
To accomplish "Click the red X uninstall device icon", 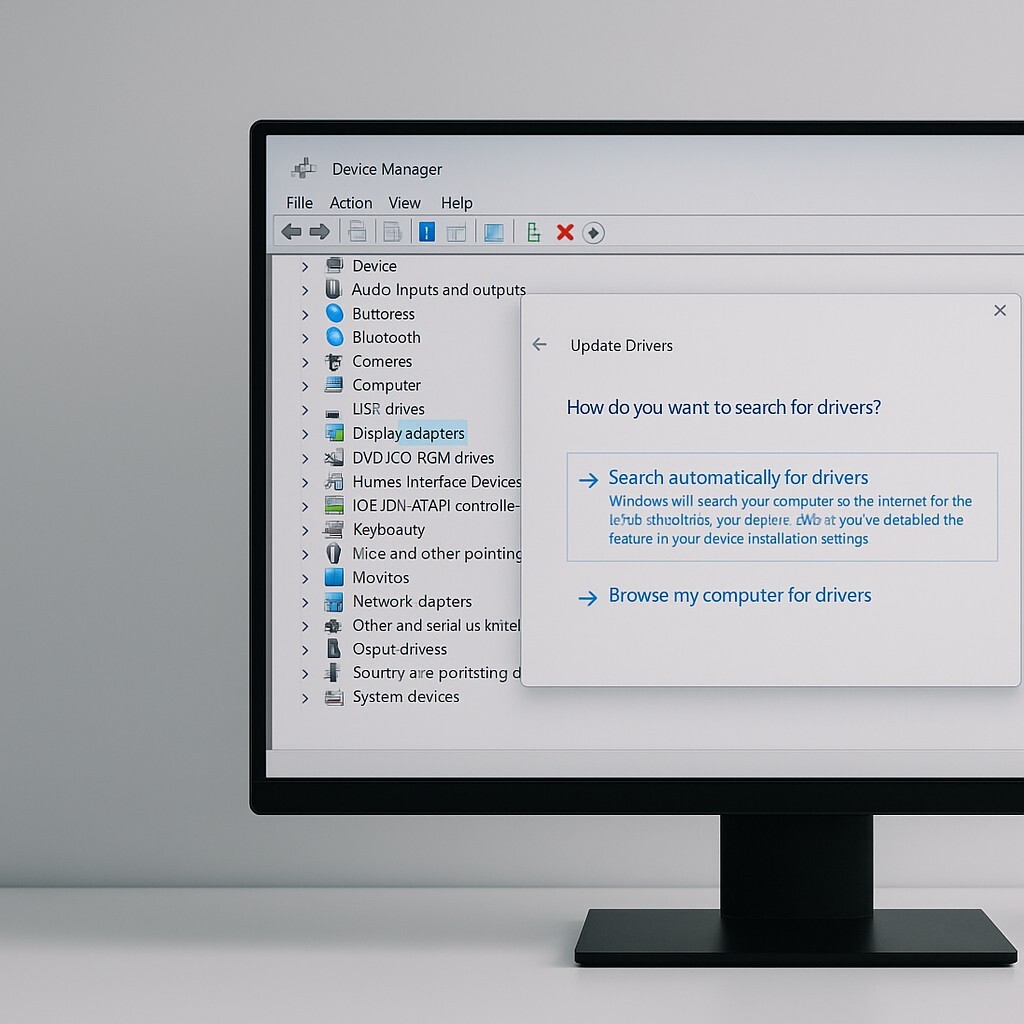I will (x=565, y=232).
